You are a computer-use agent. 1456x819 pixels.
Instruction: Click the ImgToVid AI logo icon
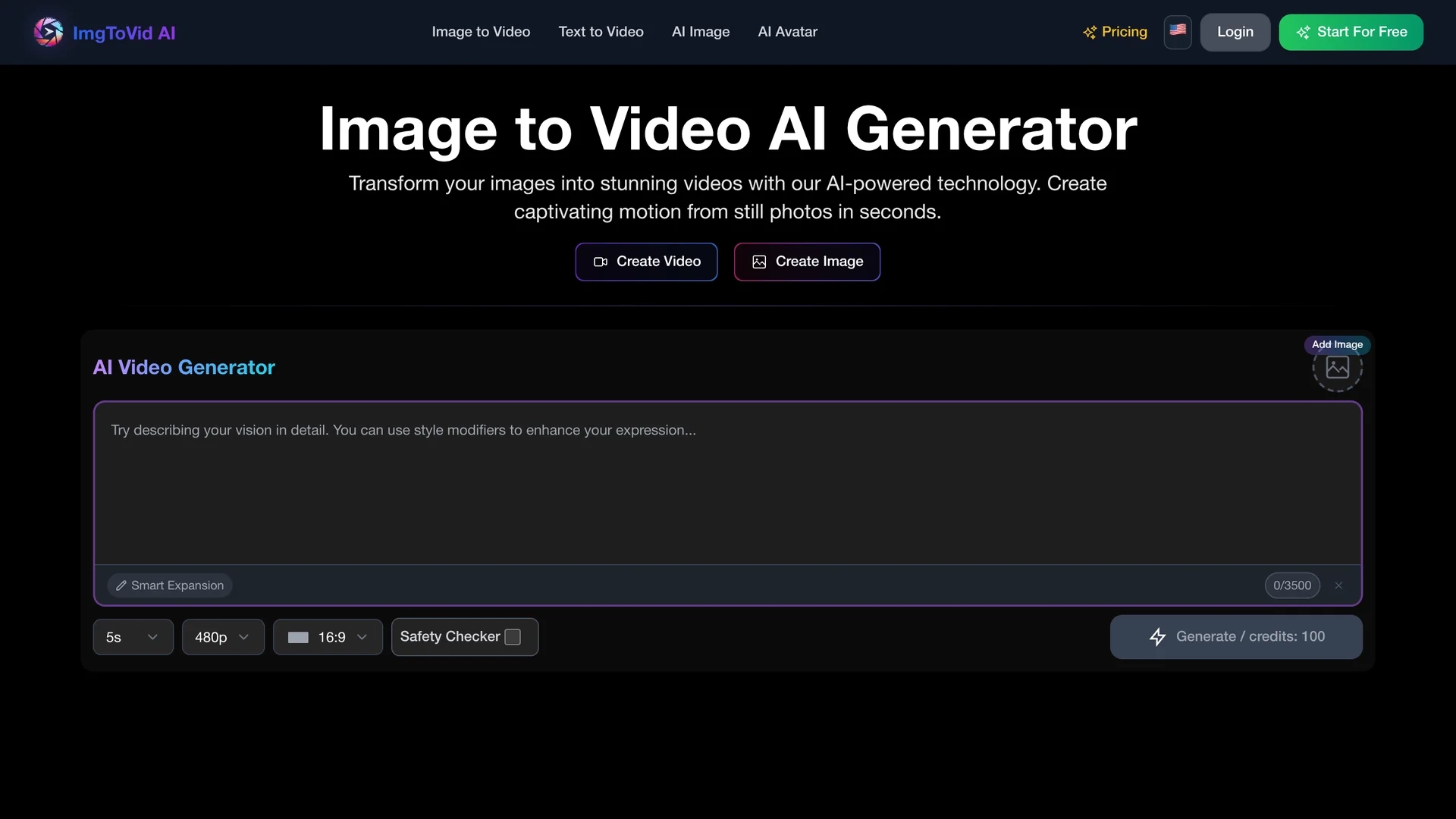49,32
